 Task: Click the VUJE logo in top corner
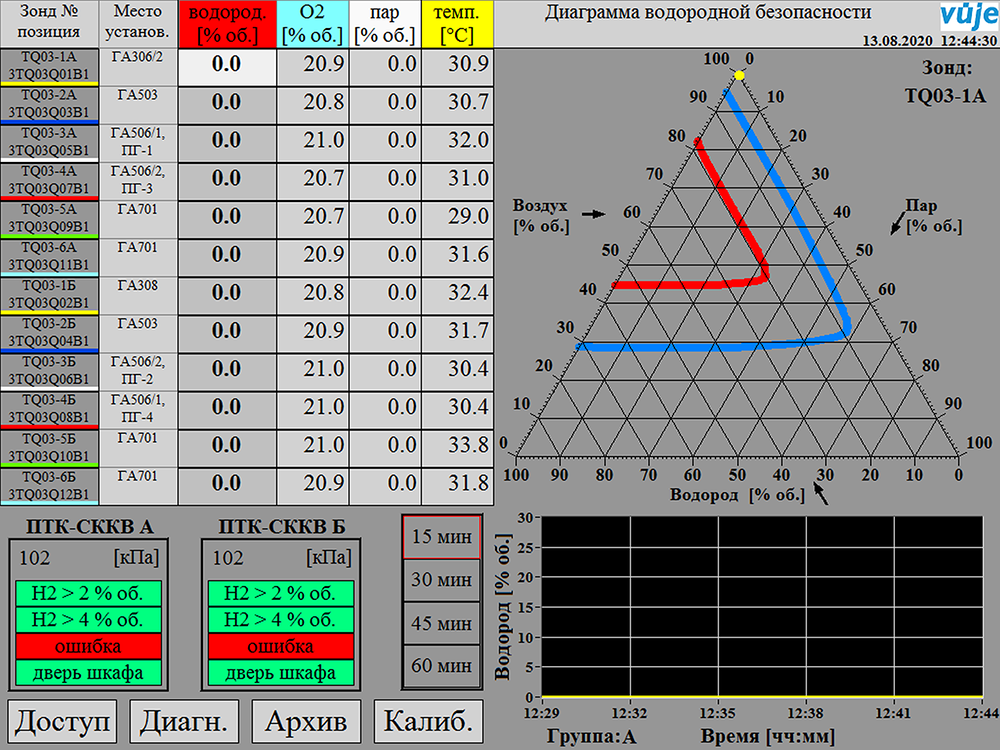(968, 17)
